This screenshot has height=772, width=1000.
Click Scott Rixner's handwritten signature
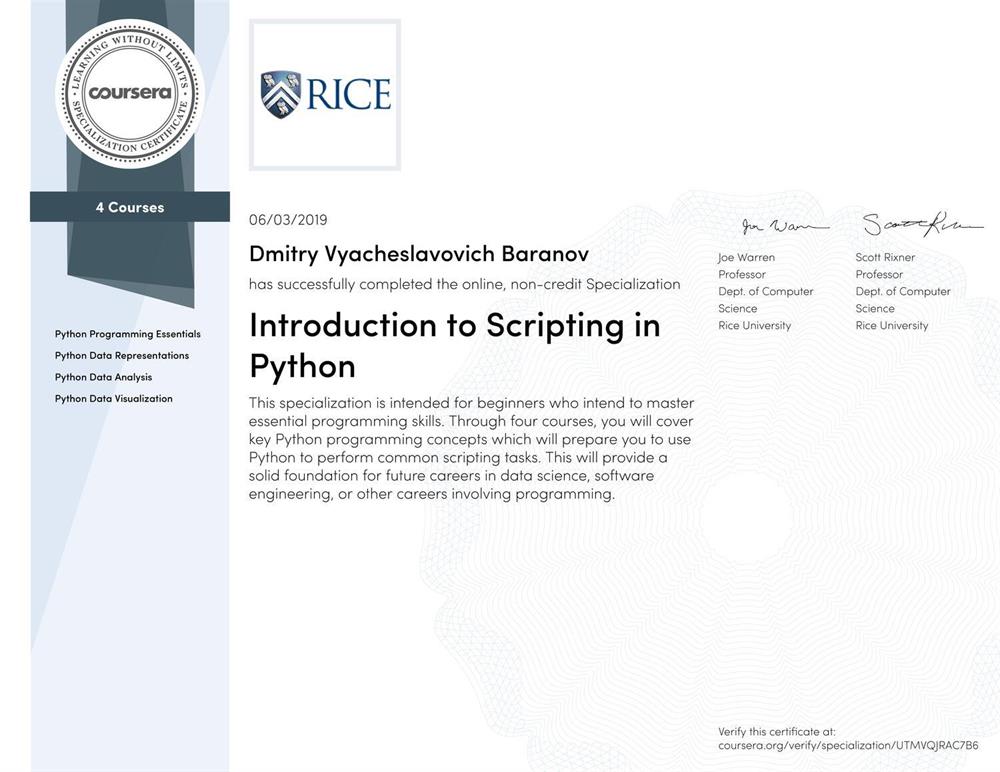(909, 225)
